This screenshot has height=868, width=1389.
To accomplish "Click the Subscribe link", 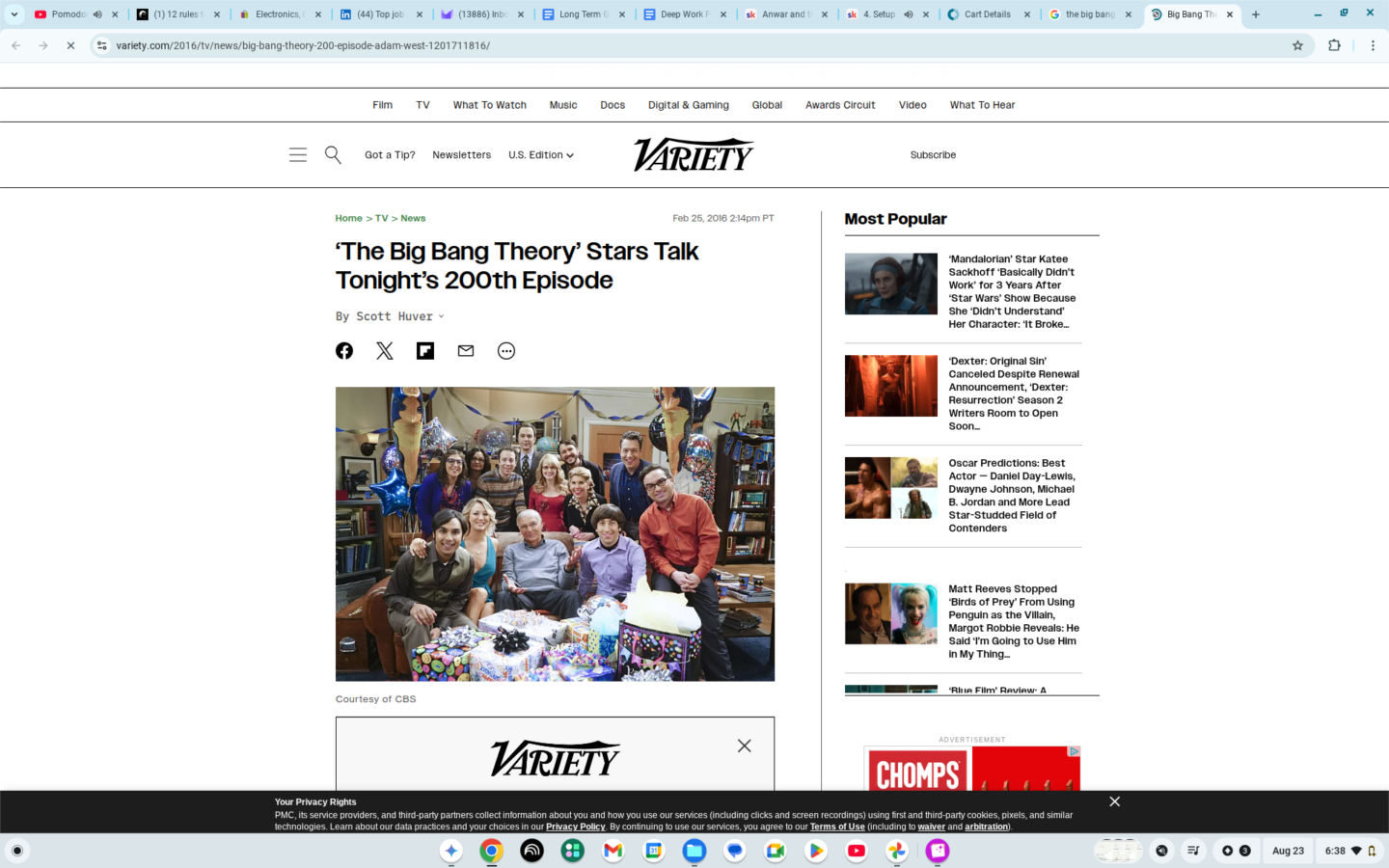I will pos(933,155).
